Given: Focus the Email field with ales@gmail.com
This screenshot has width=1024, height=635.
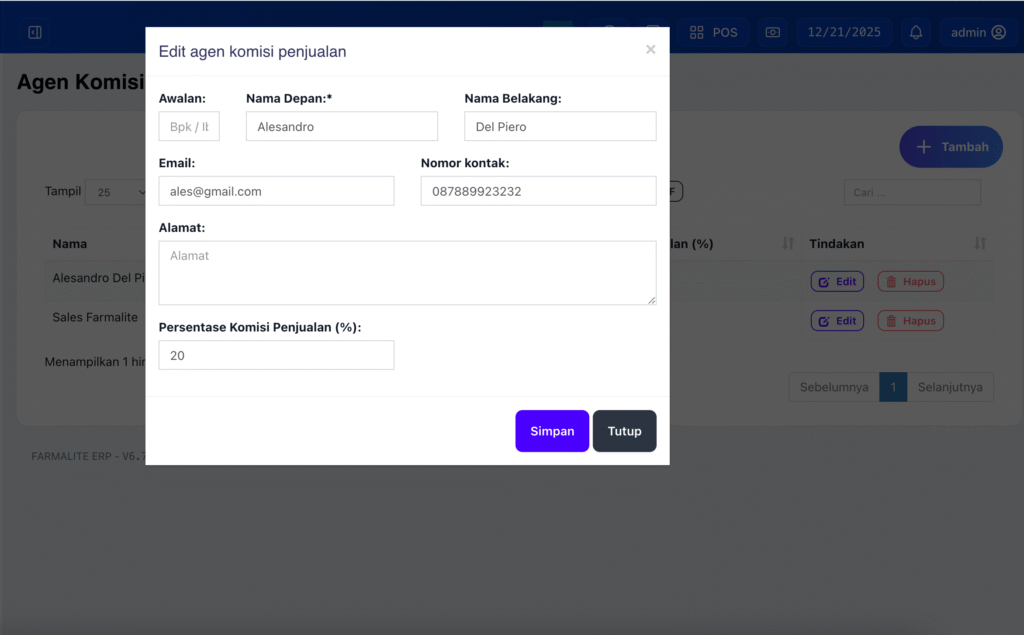Looking at the screenshot, I should coord(276,191).
